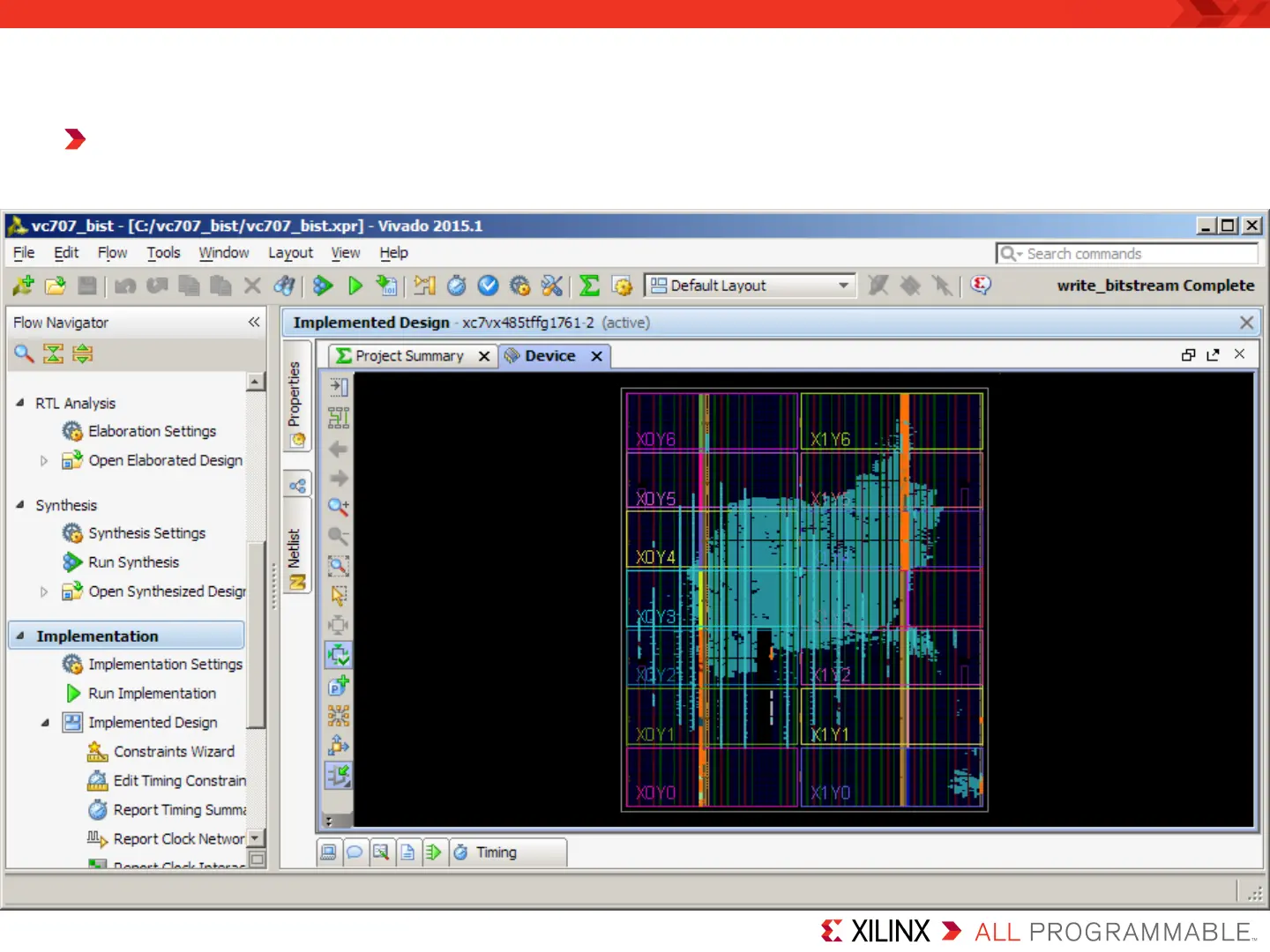Click Run Synthesis icon in main toolbar
This screenshot has height=952, width=1270.
[323, 285]
